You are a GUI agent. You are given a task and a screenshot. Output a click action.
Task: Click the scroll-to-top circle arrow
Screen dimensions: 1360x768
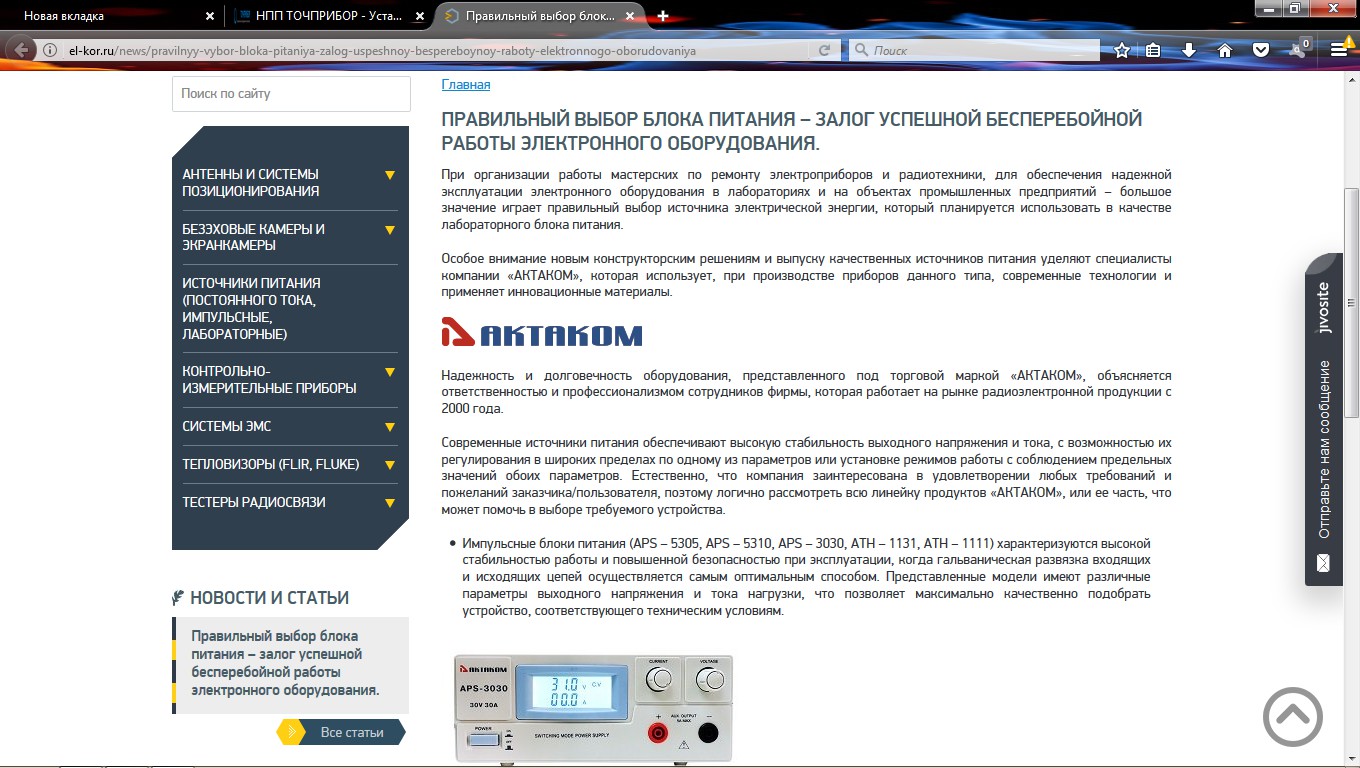1293,717
